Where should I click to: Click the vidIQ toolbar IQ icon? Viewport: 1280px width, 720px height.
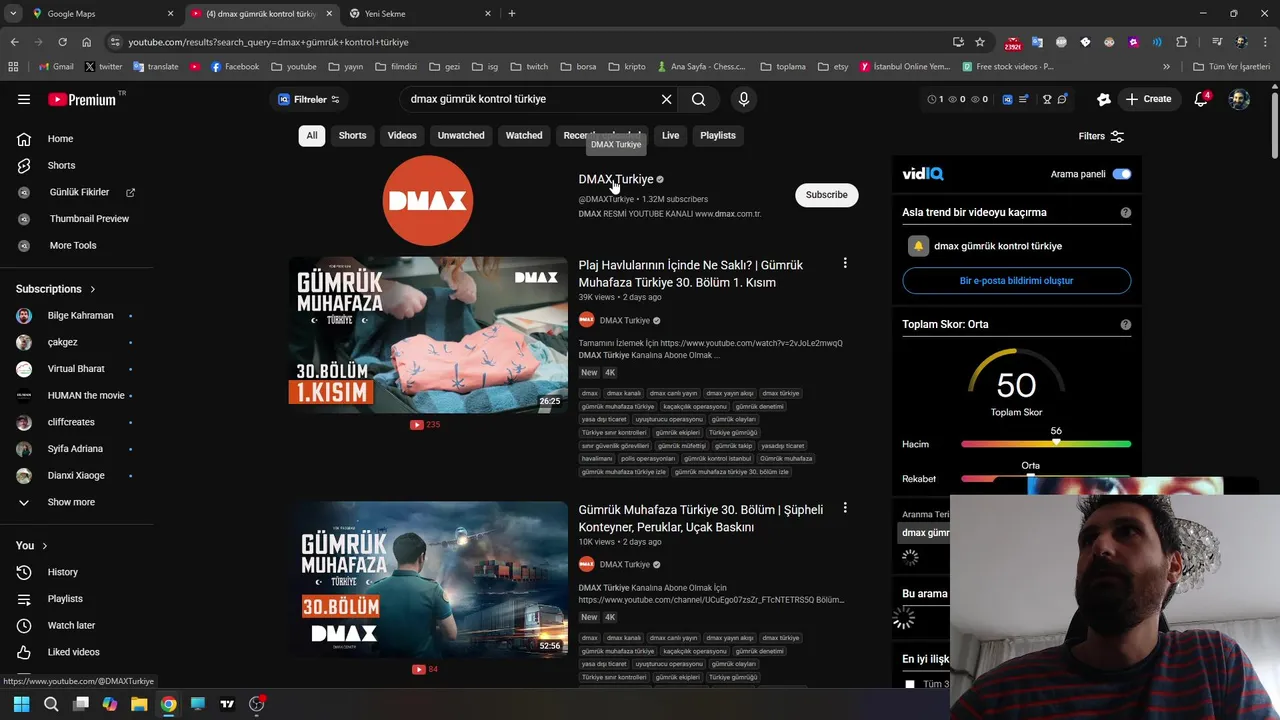(1007, 99)
